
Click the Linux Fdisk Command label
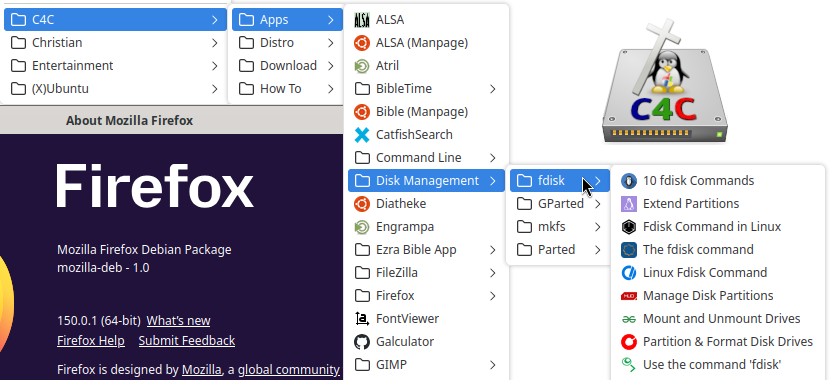pos(705,273)
